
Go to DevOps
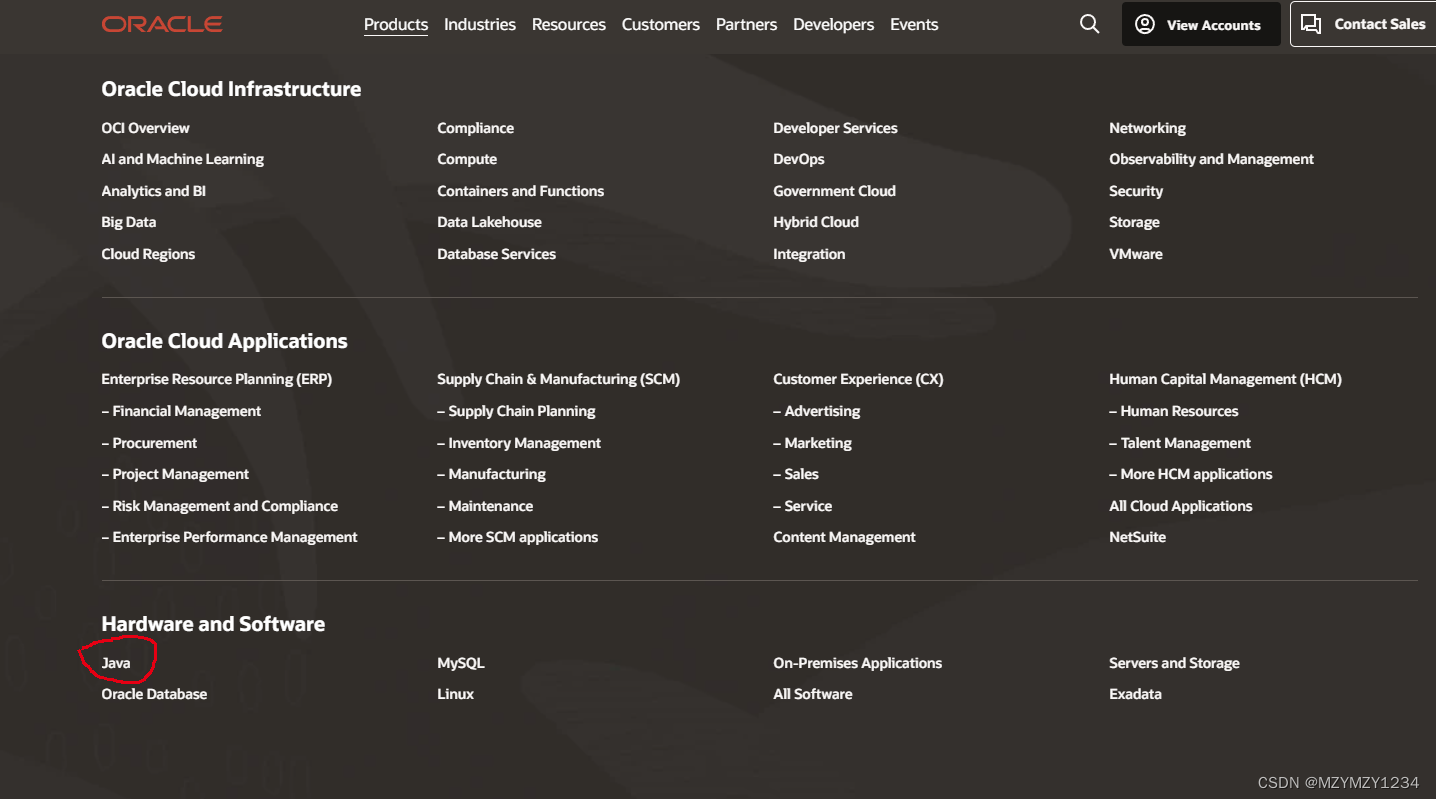point(799,159)
